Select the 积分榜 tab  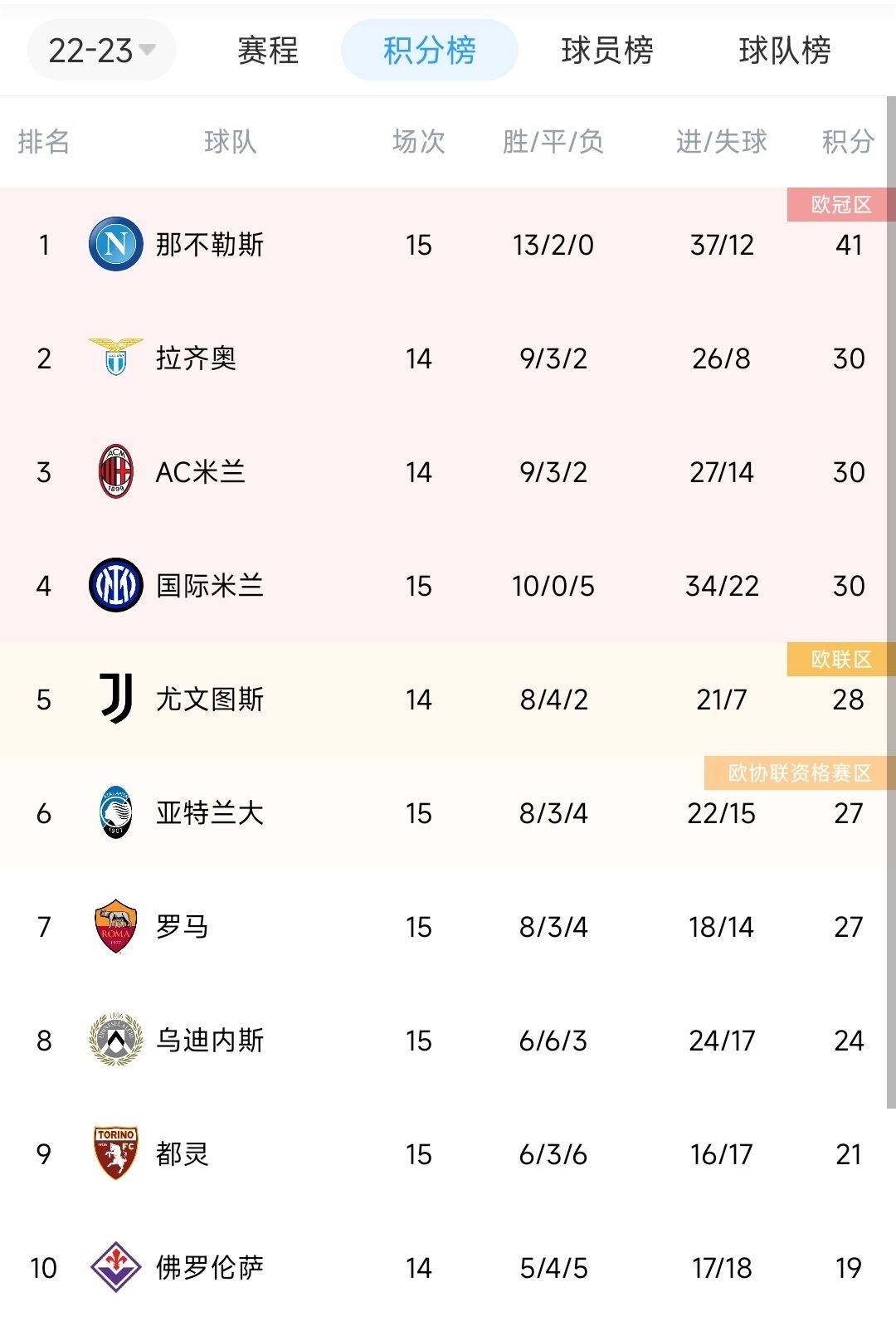pos(430,51)
